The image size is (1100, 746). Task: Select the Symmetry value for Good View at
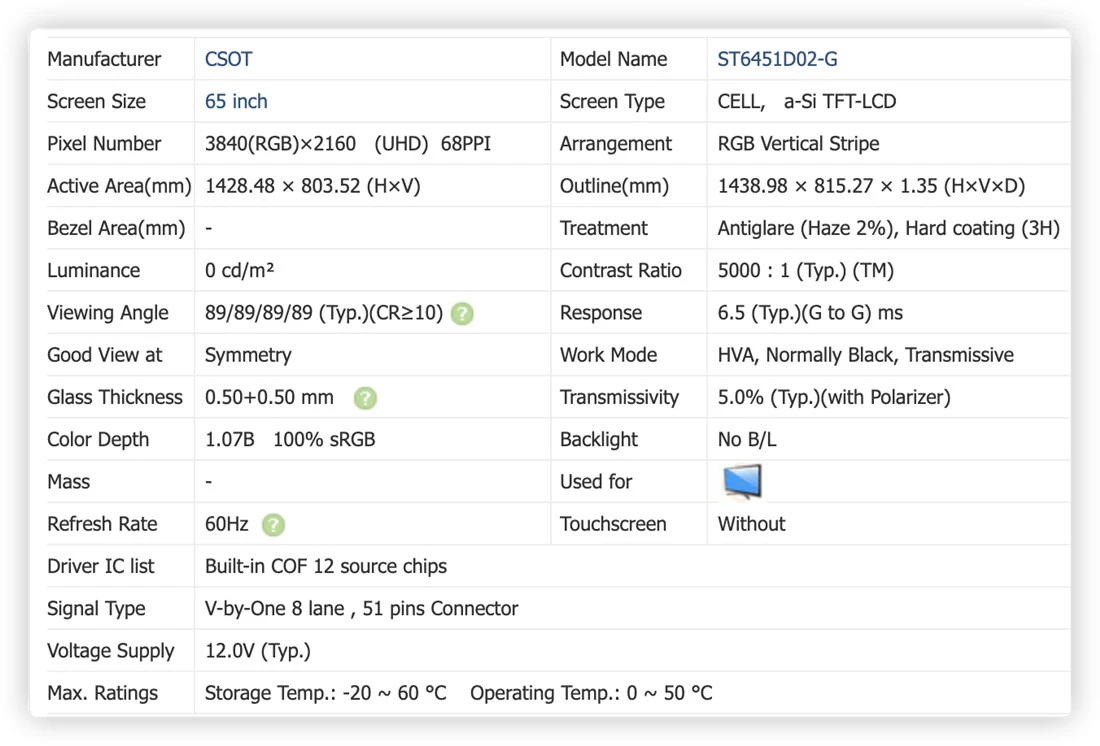point(248,355)
